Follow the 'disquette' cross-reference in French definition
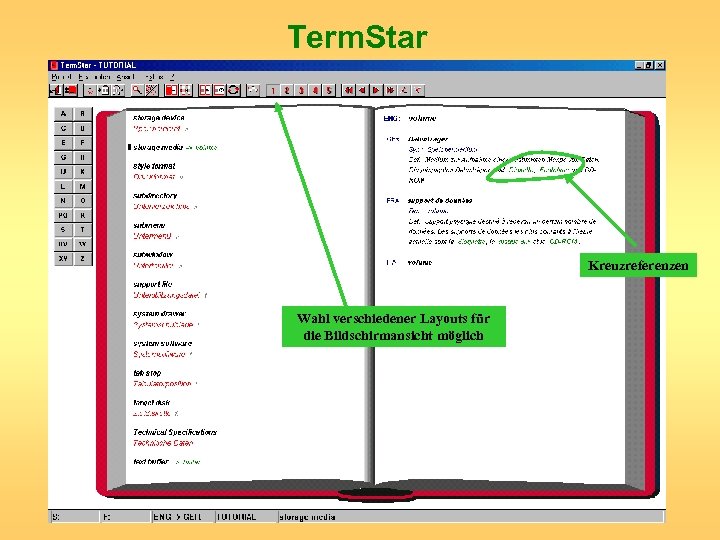The image size is (720, 540). coord(472,241)
